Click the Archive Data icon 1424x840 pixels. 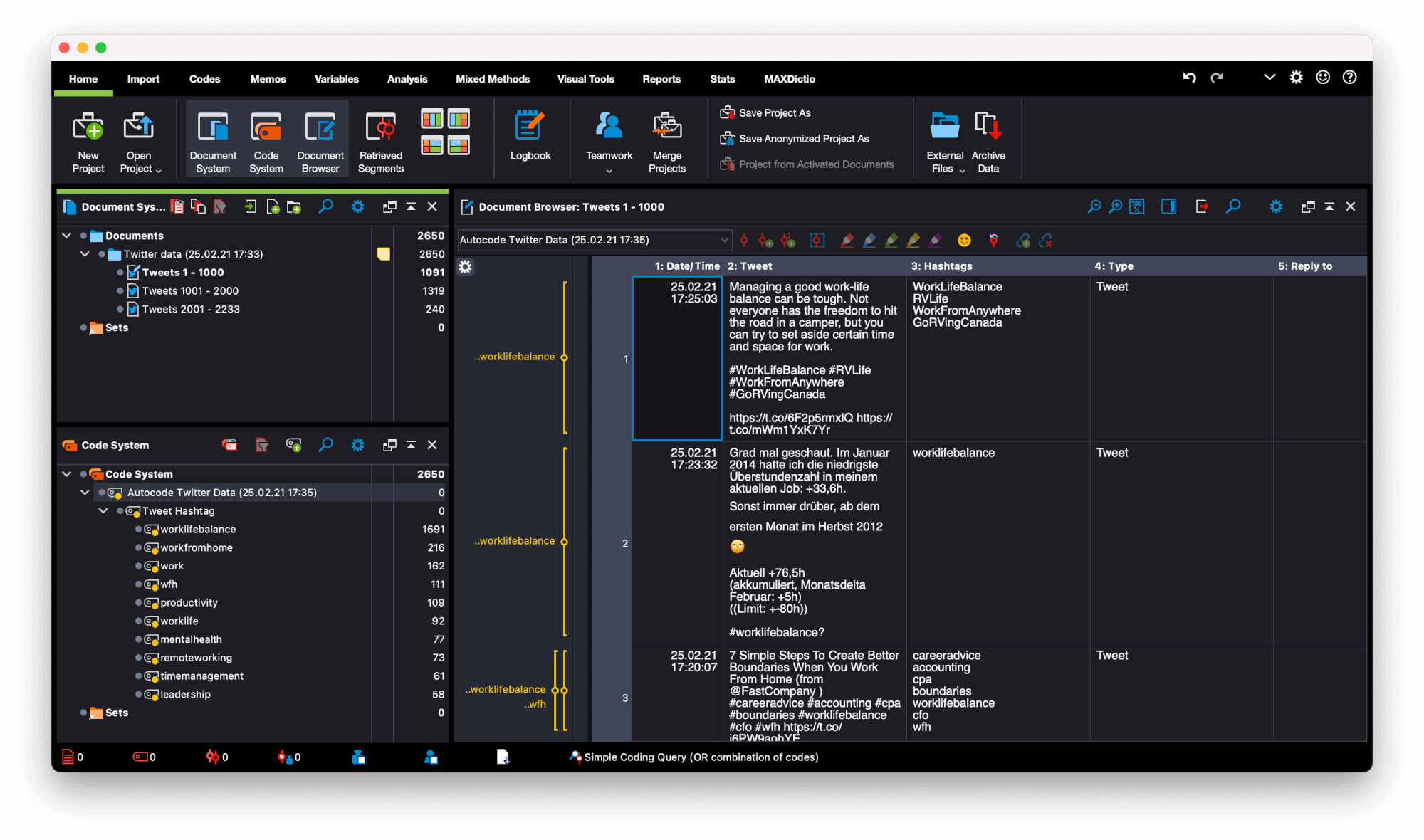point(988,141)
